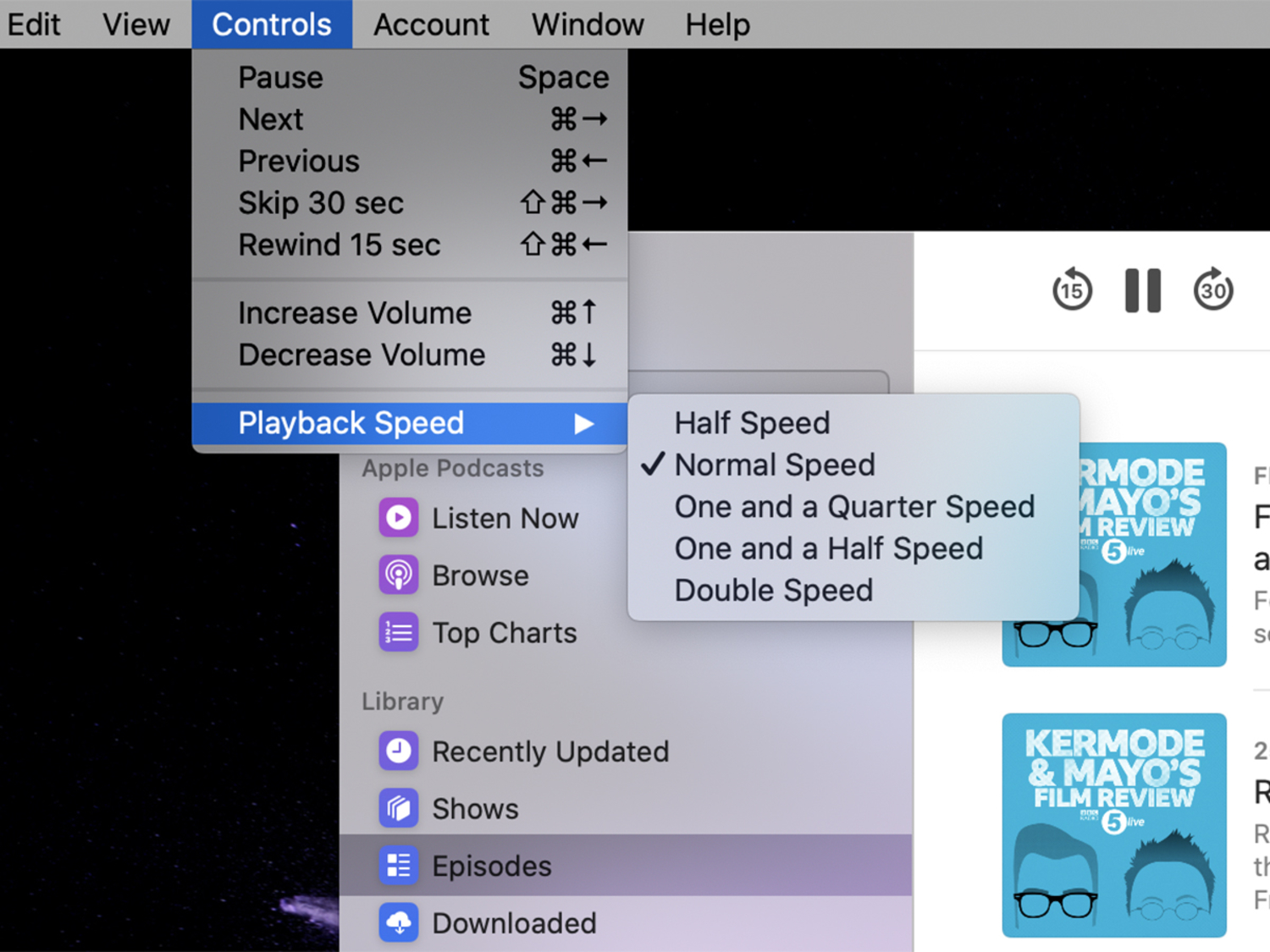This screenshot has width=1270, height=952.
Task: Click the rewind 15 seconds control
Action: tap(1072, 289)
